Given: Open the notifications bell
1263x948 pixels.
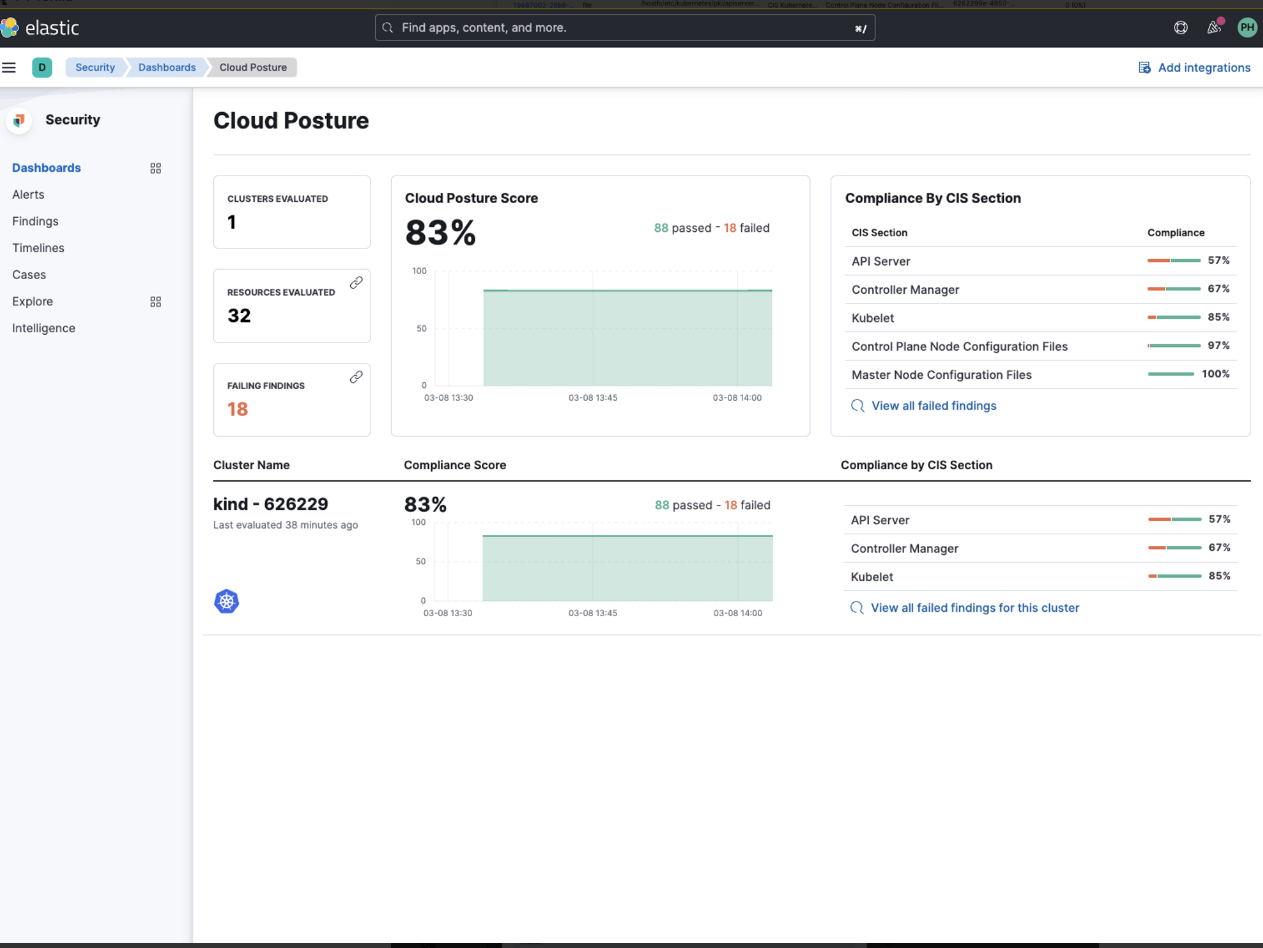Looking at the screenshot, I should click(1213, 27).
